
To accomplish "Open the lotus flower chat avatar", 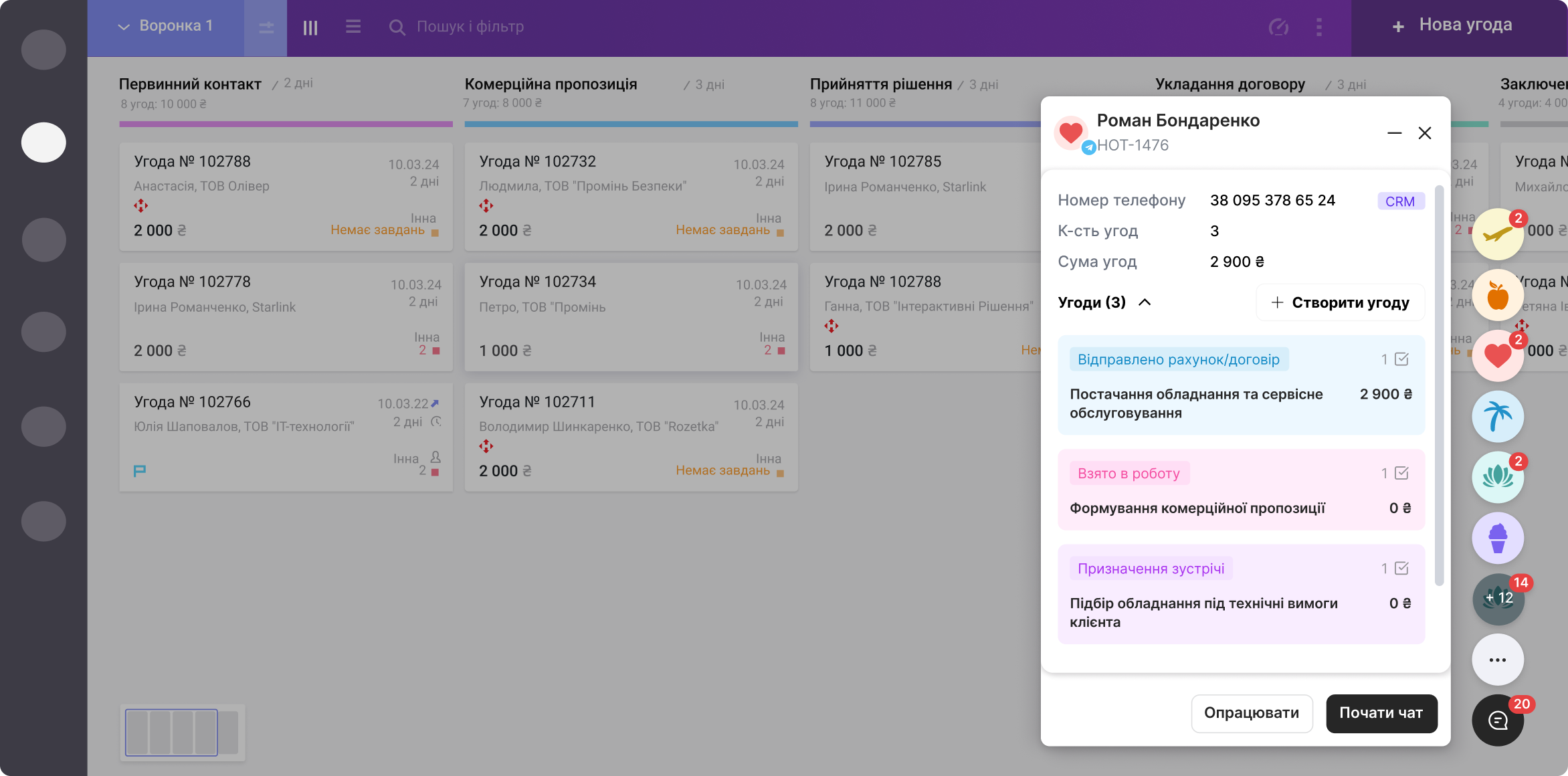I will (1497, 477).
